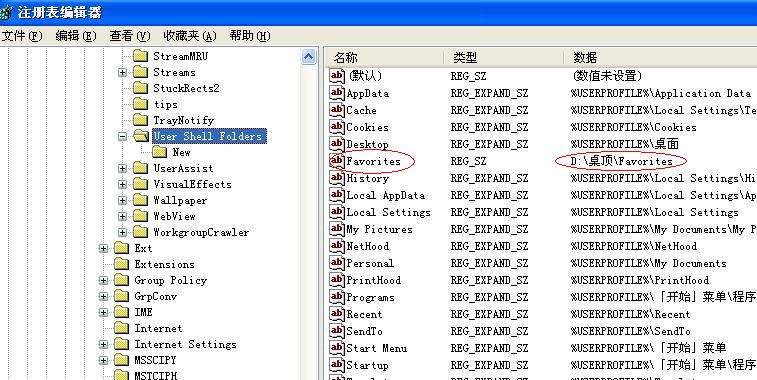The height and width of the screenshot is (380, 757).
Task: Click the string icon beside (默认)
Action: pyautogui.click(x=337, y=76)
